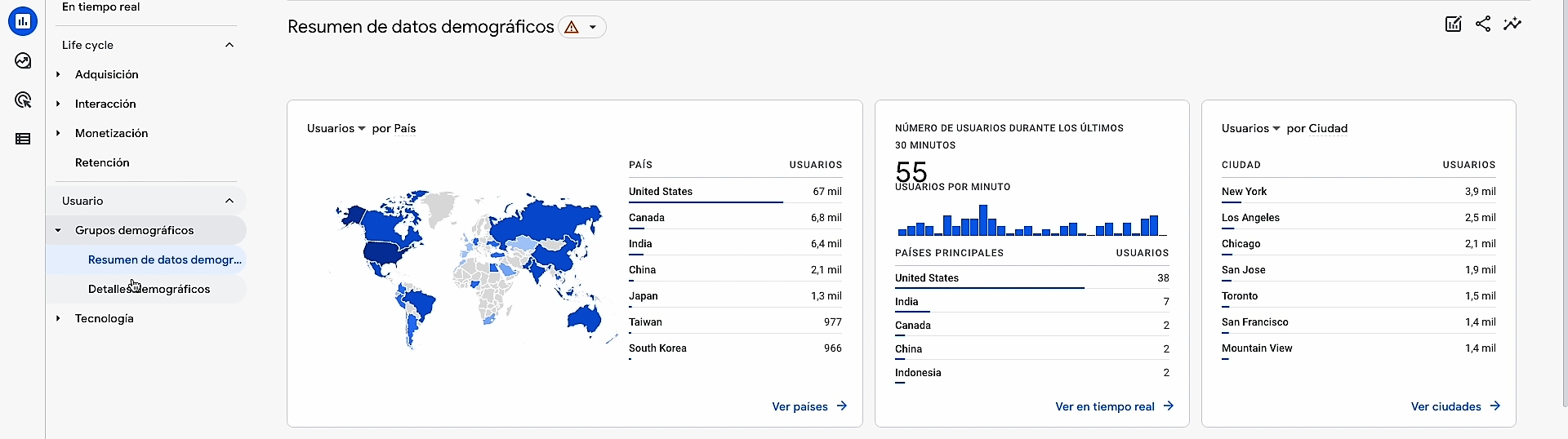Click the South Korea country row
The width and height of the screenshot is (1568, 439).
coord(735,348)
